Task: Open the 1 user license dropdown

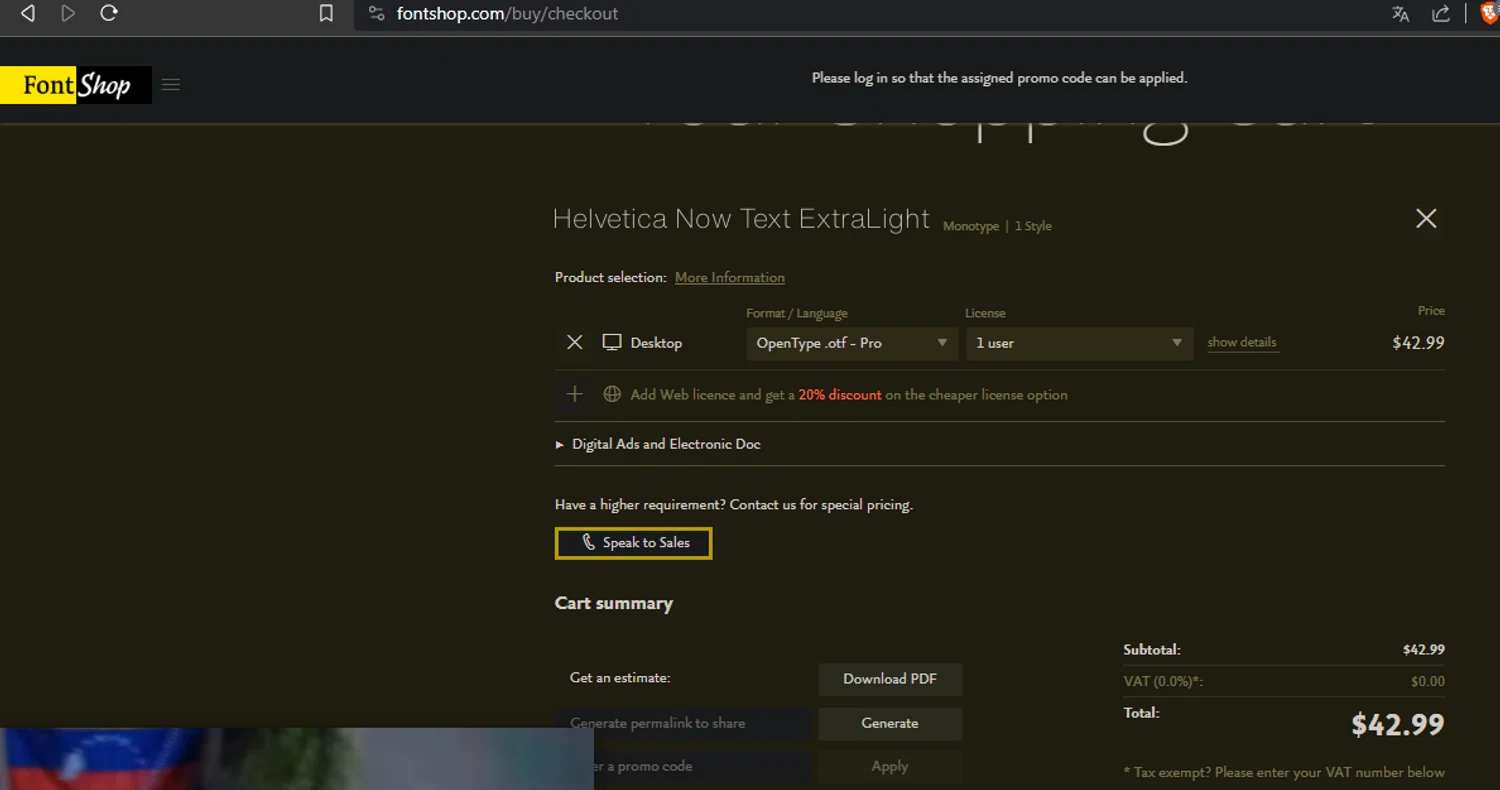Action: 1079,343
